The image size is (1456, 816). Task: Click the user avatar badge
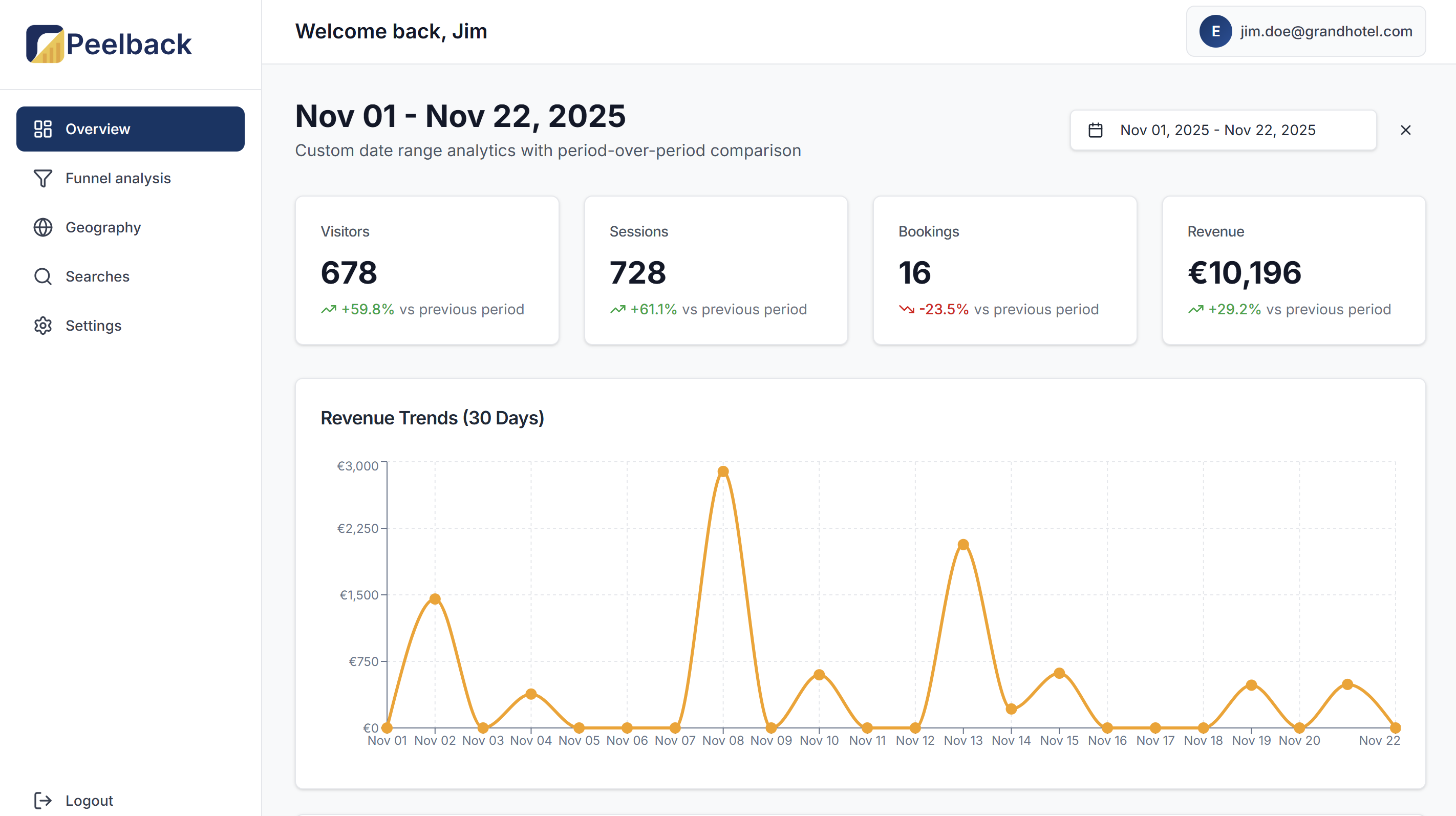tap(1215, 32)
